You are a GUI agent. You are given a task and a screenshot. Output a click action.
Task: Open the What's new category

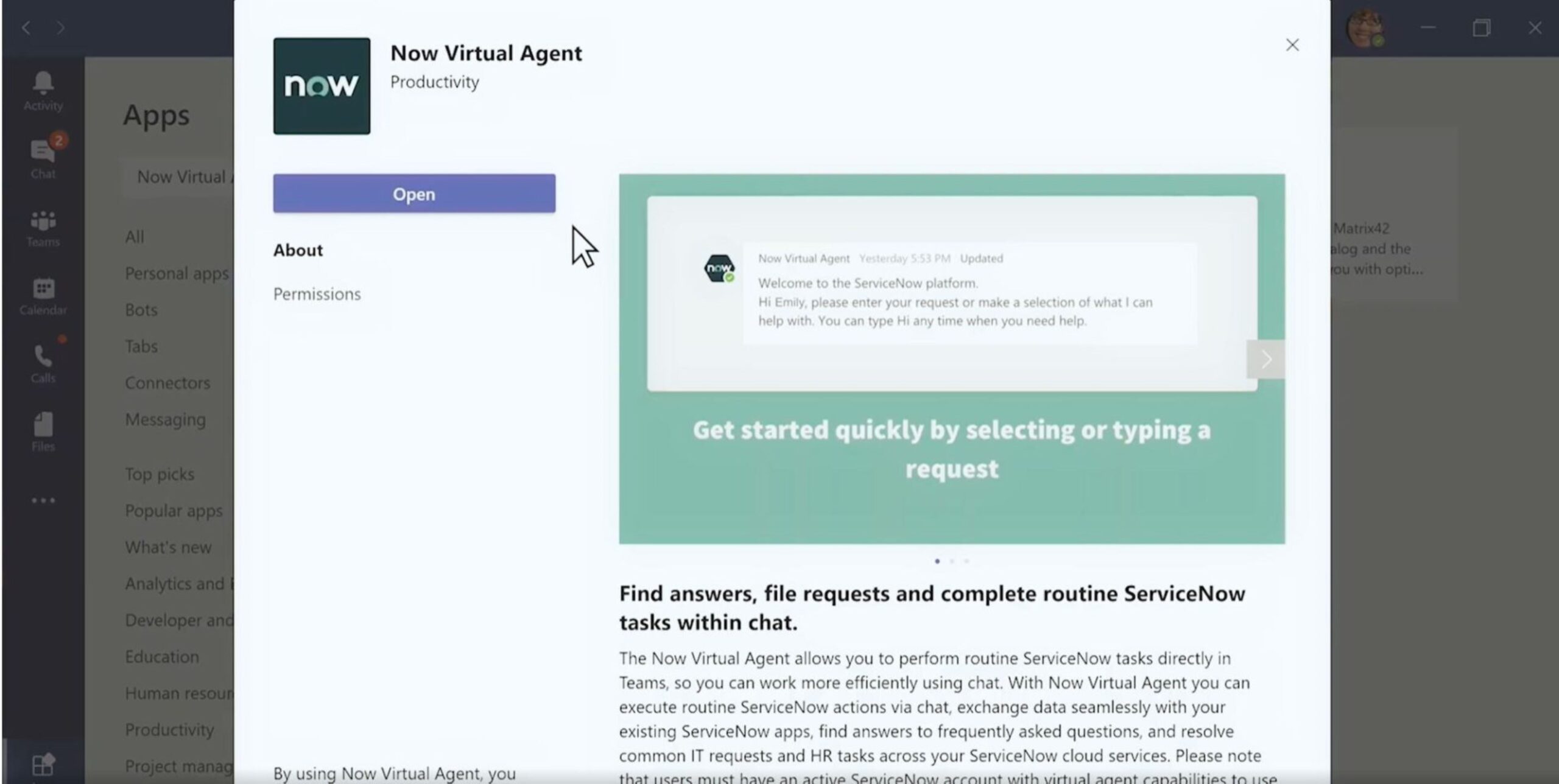[169, 547]
